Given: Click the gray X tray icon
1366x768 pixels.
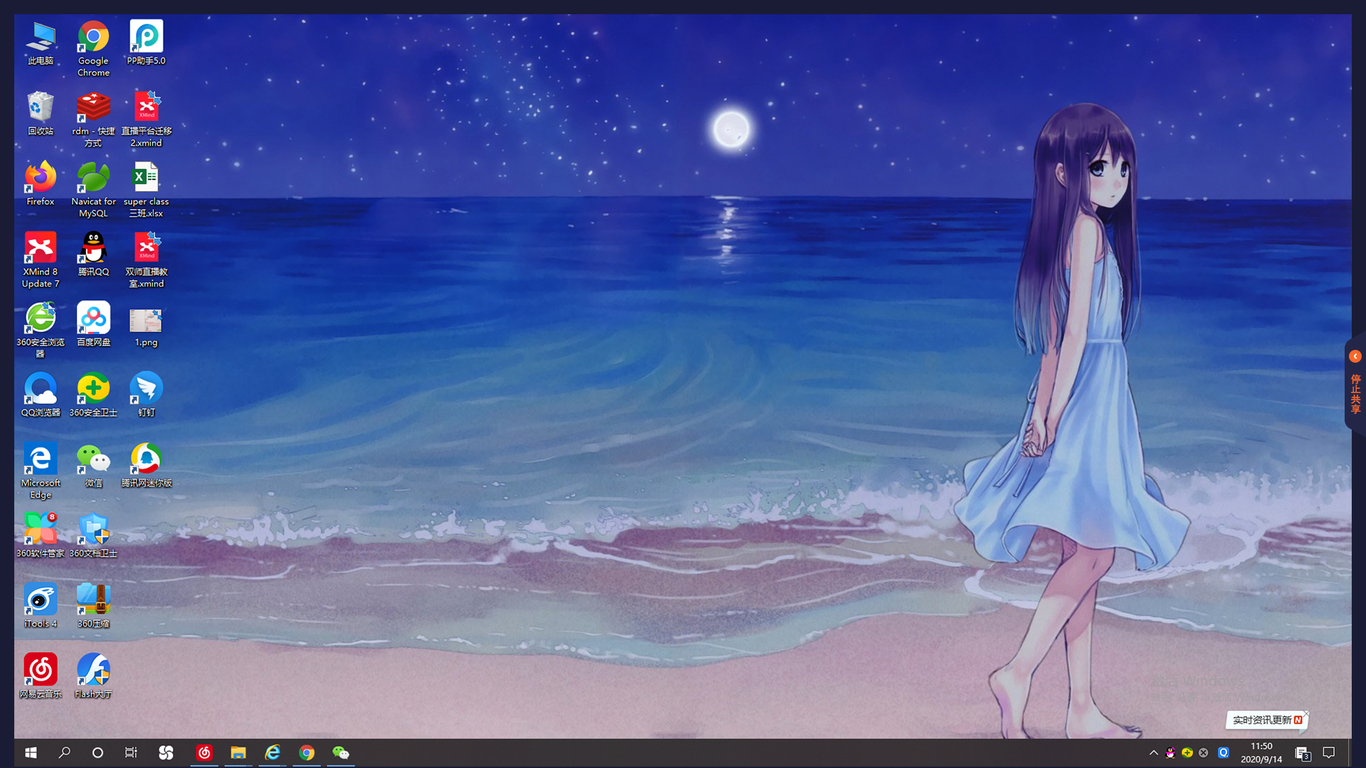Looking at the screenshot, I should [1203, 753].
